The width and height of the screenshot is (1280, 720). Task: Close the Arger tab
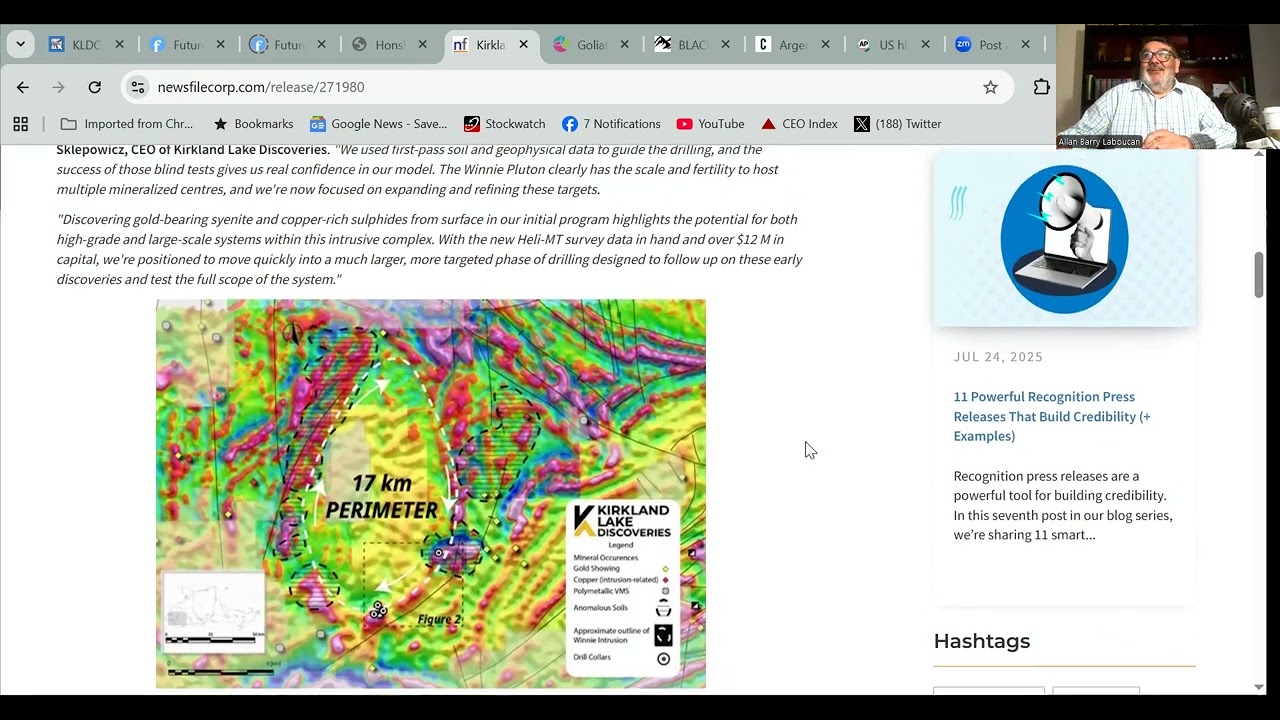[x=826, y=45]
